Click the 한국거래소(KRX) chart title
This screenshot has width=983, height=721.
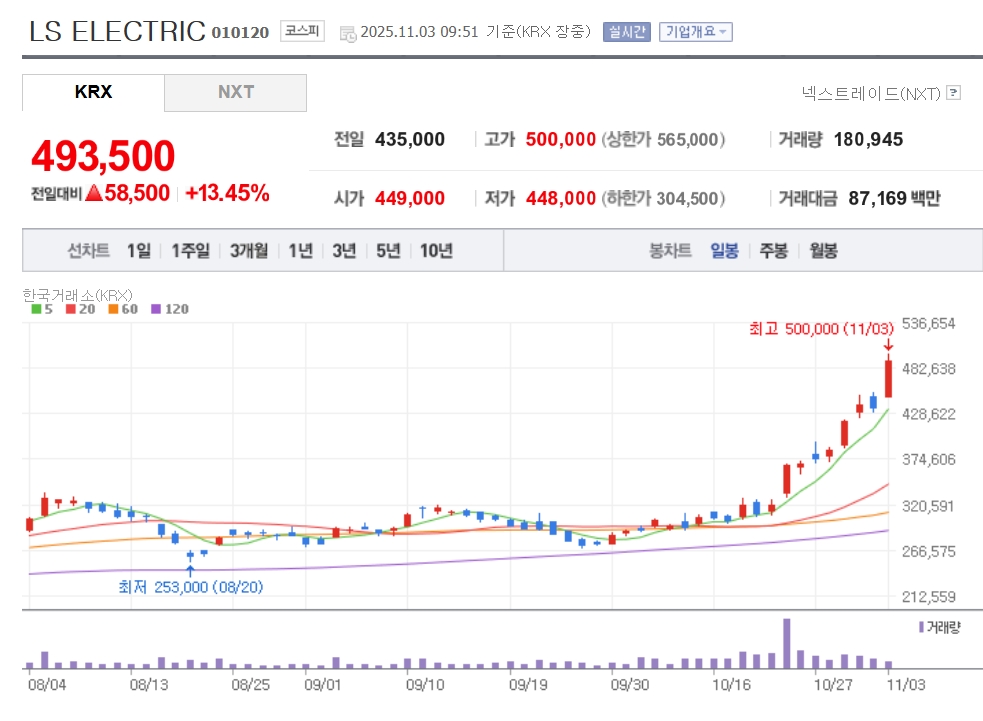click(77, 295)
